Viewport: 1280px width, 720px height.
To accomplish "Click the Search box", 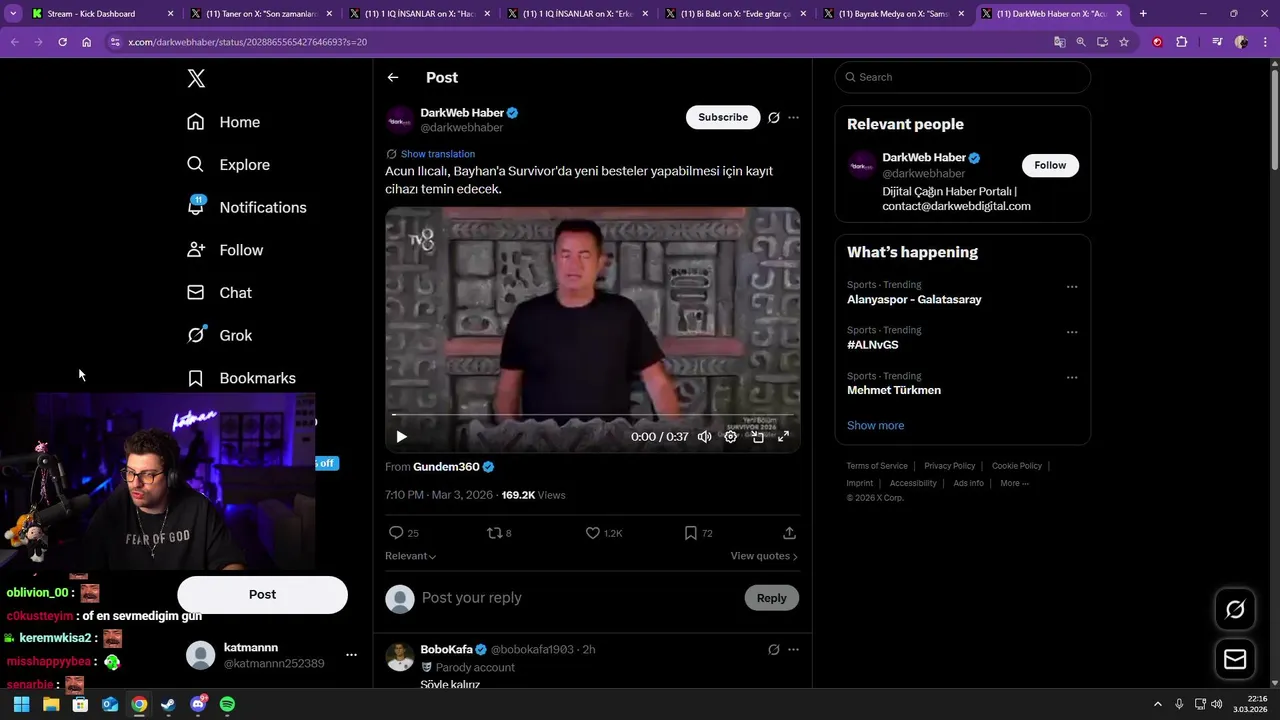I will coord(963,77).
